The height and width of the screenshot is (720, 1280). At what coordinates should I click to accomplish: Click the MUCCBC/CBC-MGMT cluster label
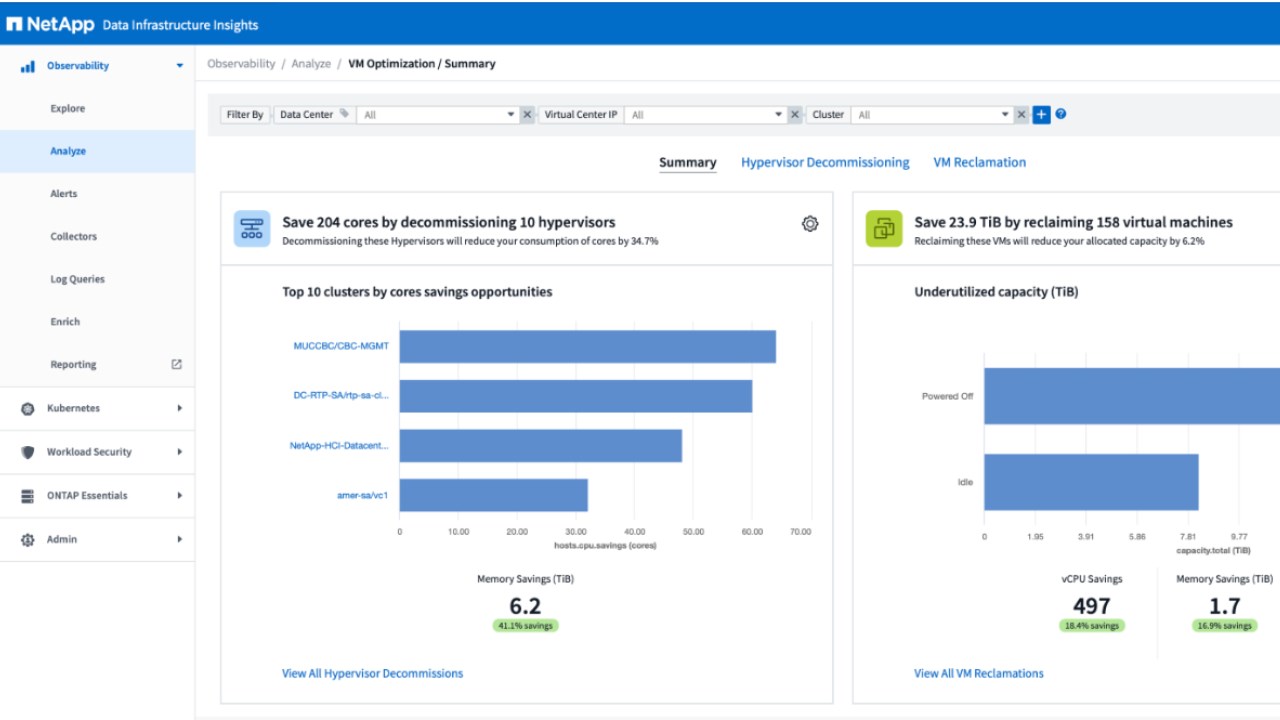point(341,346)
